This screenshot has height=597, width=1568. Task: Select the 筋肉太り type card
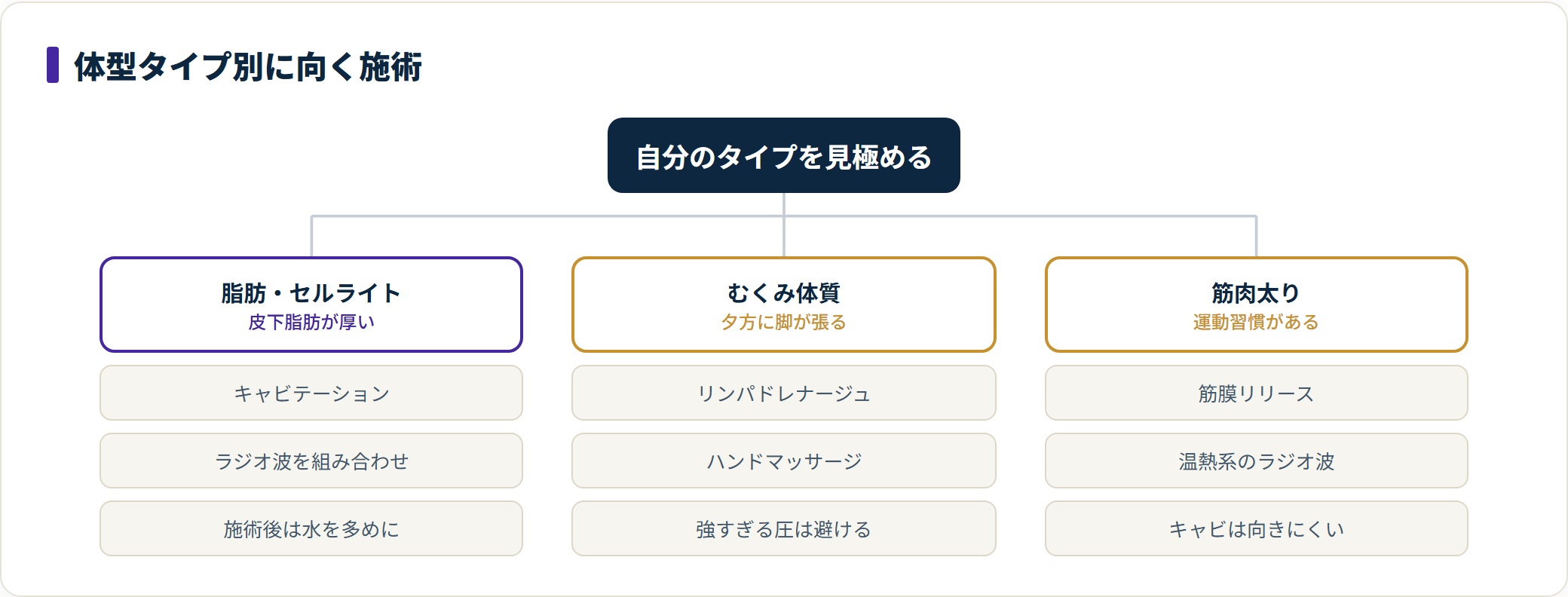tap(1257, 305)
